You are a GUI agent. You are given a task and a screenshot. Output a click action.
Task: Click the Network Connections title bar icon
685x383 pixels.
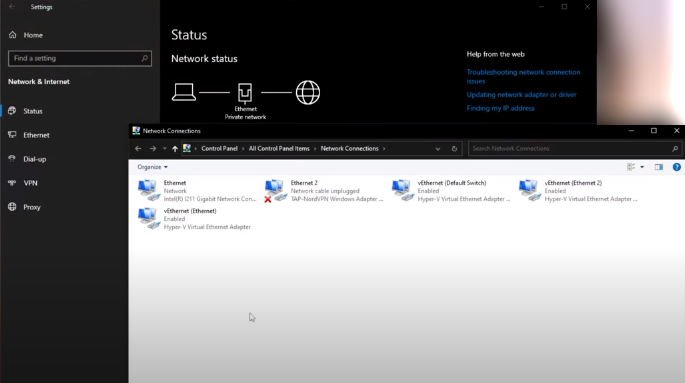136,131
